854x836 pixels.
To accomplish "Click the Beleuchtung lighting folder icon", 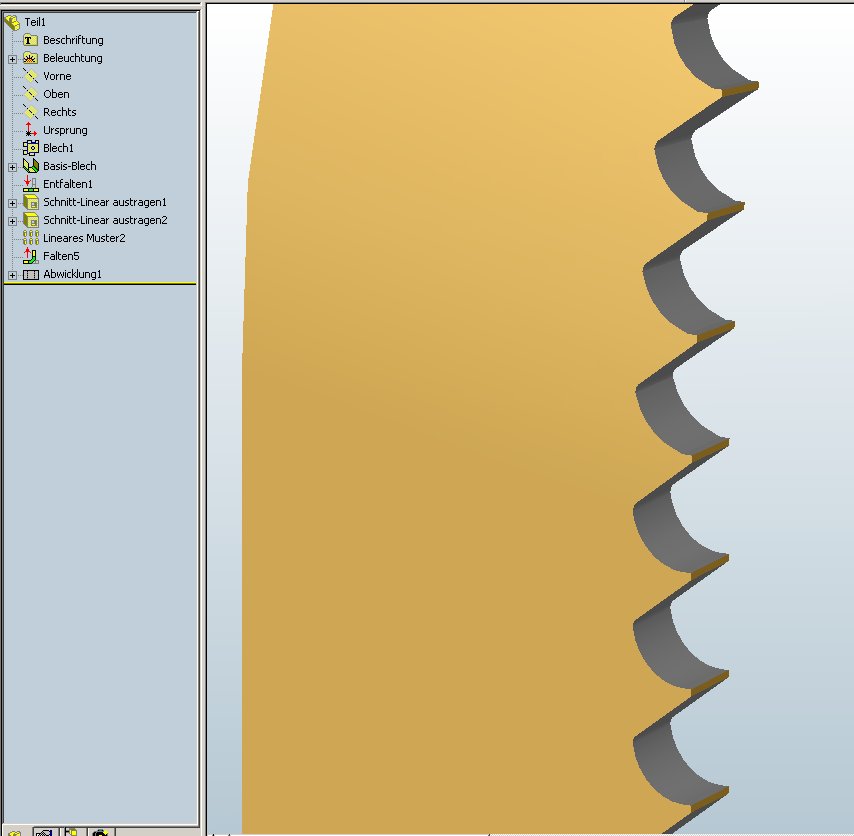I will point(30,58).
